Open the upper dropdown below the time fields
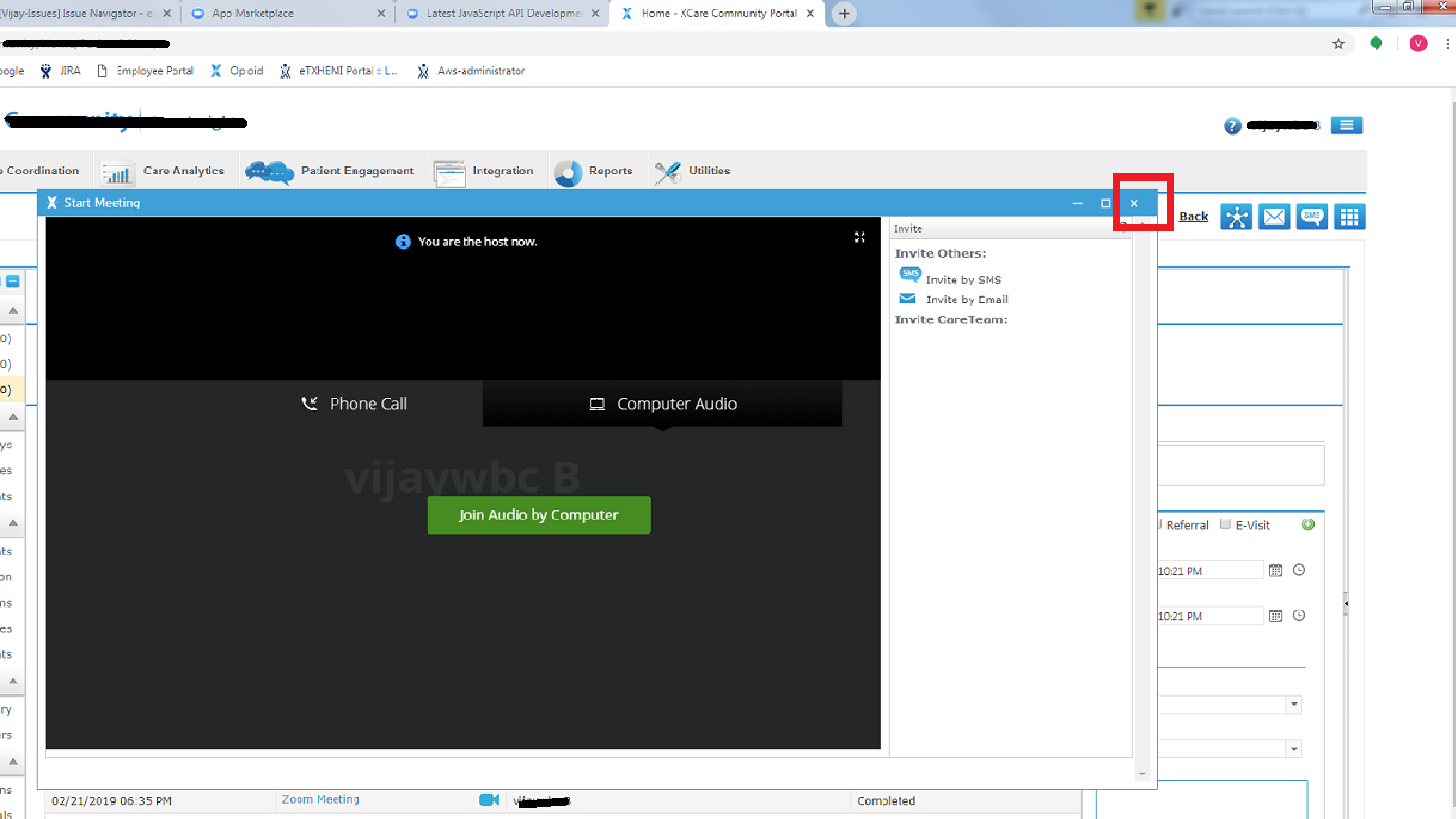The image size is (1456, 819). tap(1294, 704)
